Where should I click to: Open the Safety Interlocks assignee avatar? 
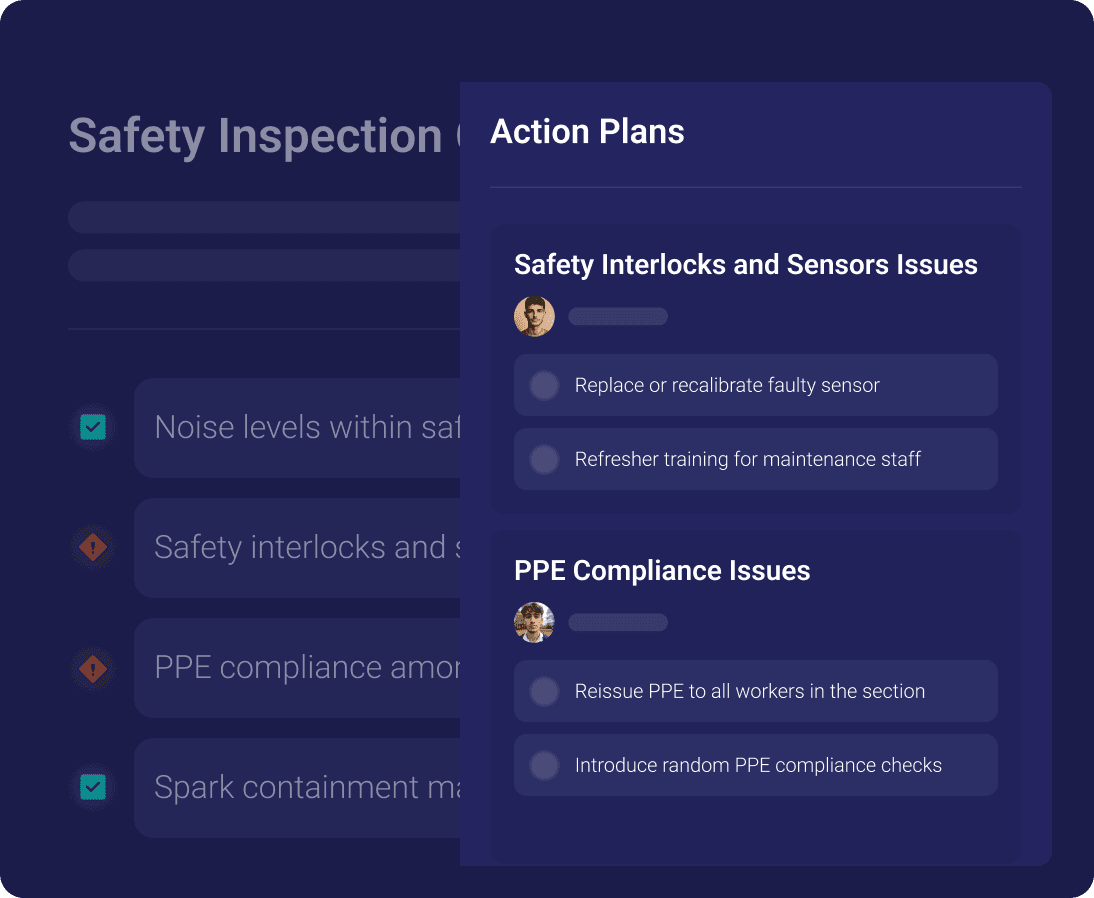pyautogui.click(x=534, y=316)
